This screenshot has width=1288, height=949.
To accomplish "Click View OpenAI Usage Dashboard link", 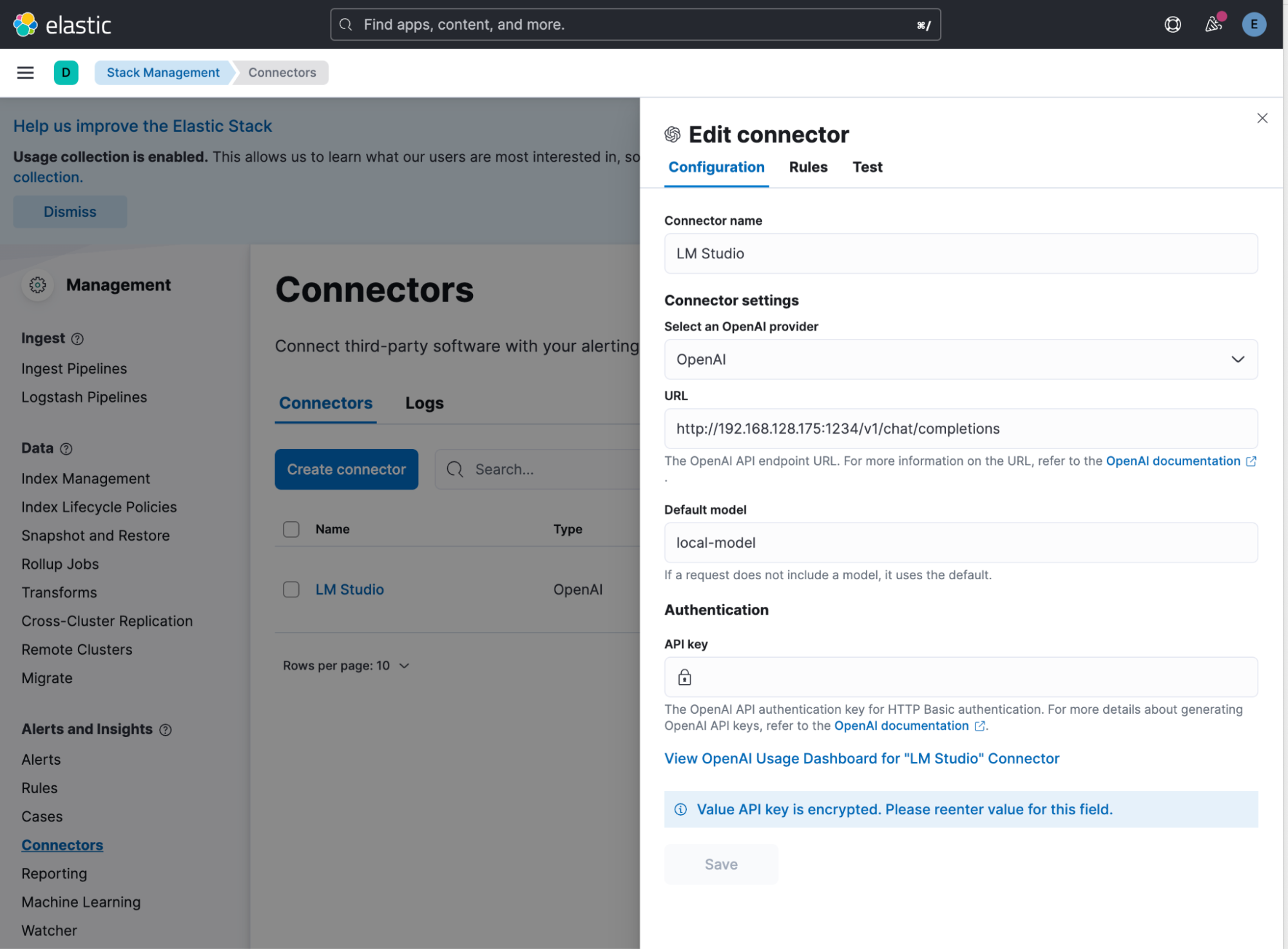I will pyautogui.click(x=862, y=758).
